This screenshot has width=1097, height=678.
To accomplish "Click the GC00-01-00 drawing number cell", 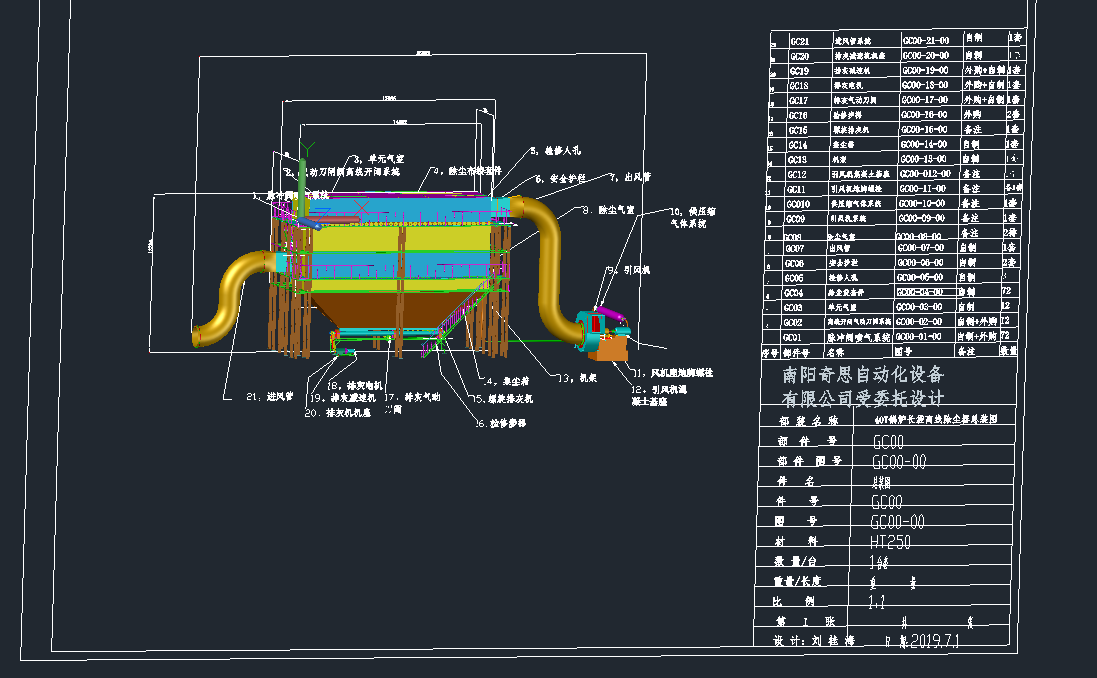I will pos(923,337).
